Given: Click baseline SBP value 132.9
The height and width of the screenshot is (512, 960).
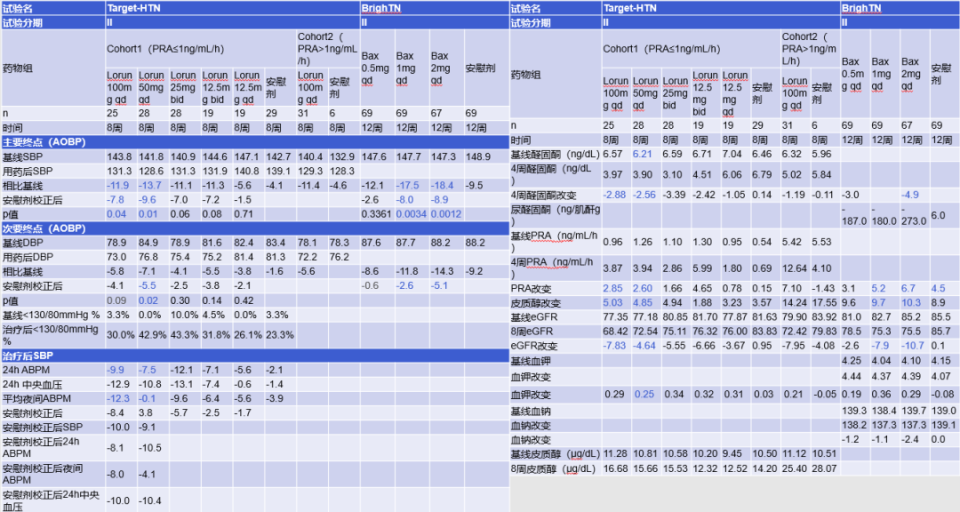Looking at the screenshot, I should pyautogui.click(x=342, y=157).
